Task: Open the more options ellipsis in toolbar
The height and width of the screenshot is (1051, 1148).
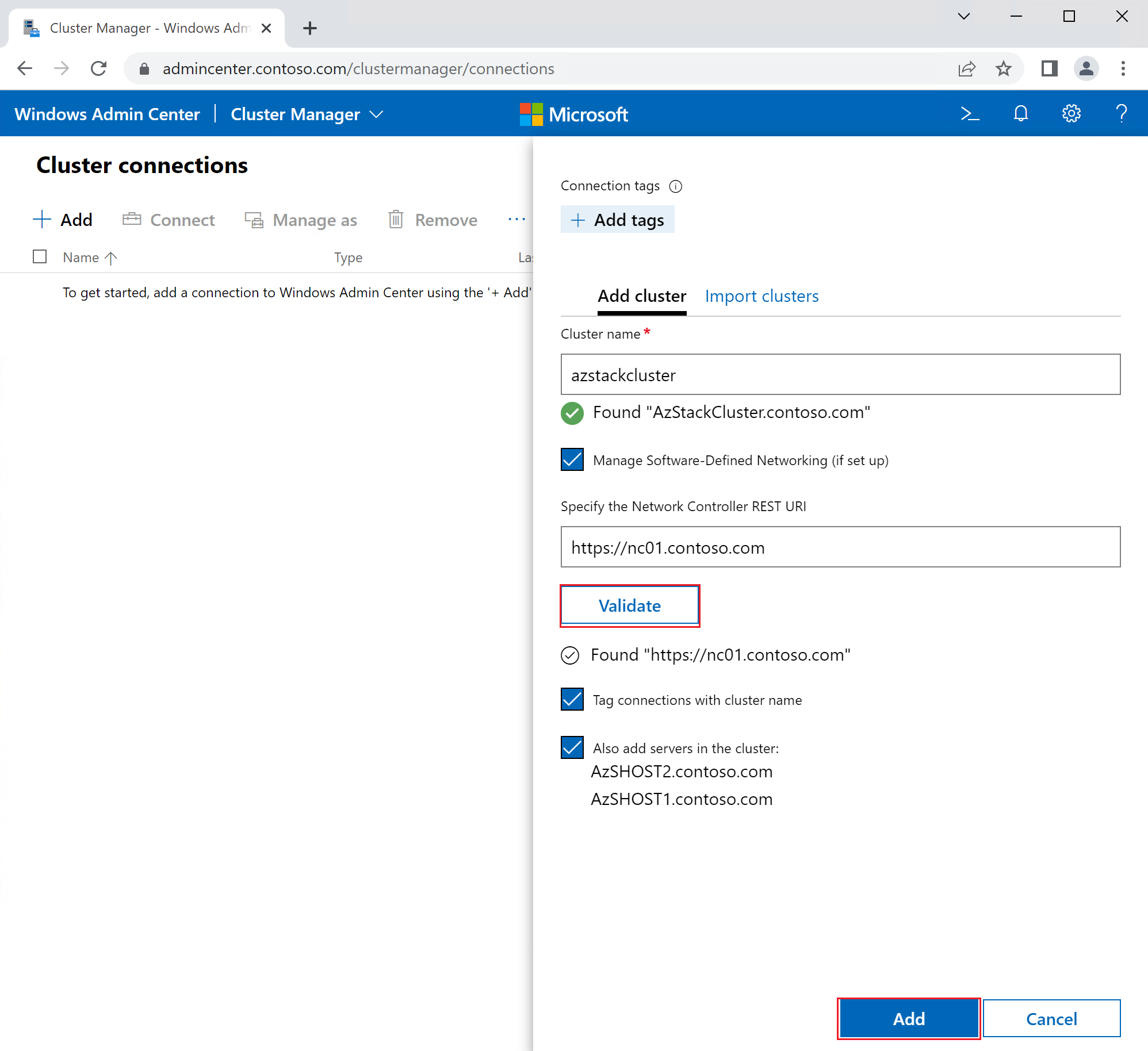Action: (516, 220)
